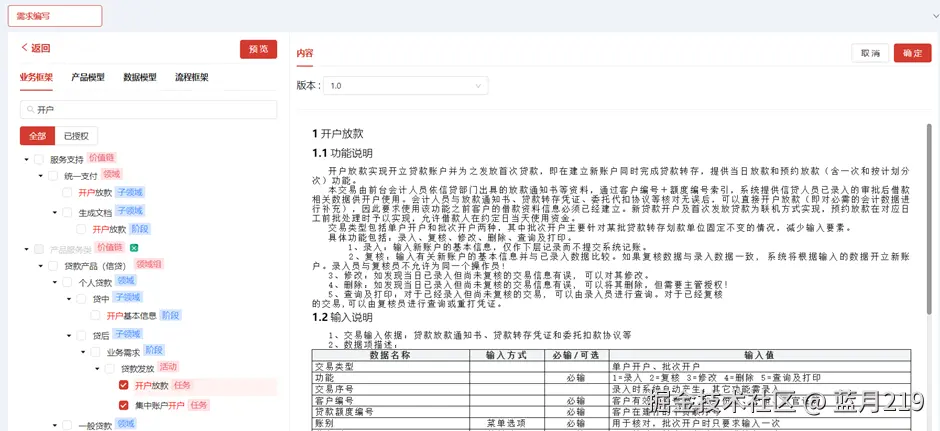The image size is (940, 431).
Task: Collapse 贷款产品（信贷）node arrow
Action: [x=41, y=266]
